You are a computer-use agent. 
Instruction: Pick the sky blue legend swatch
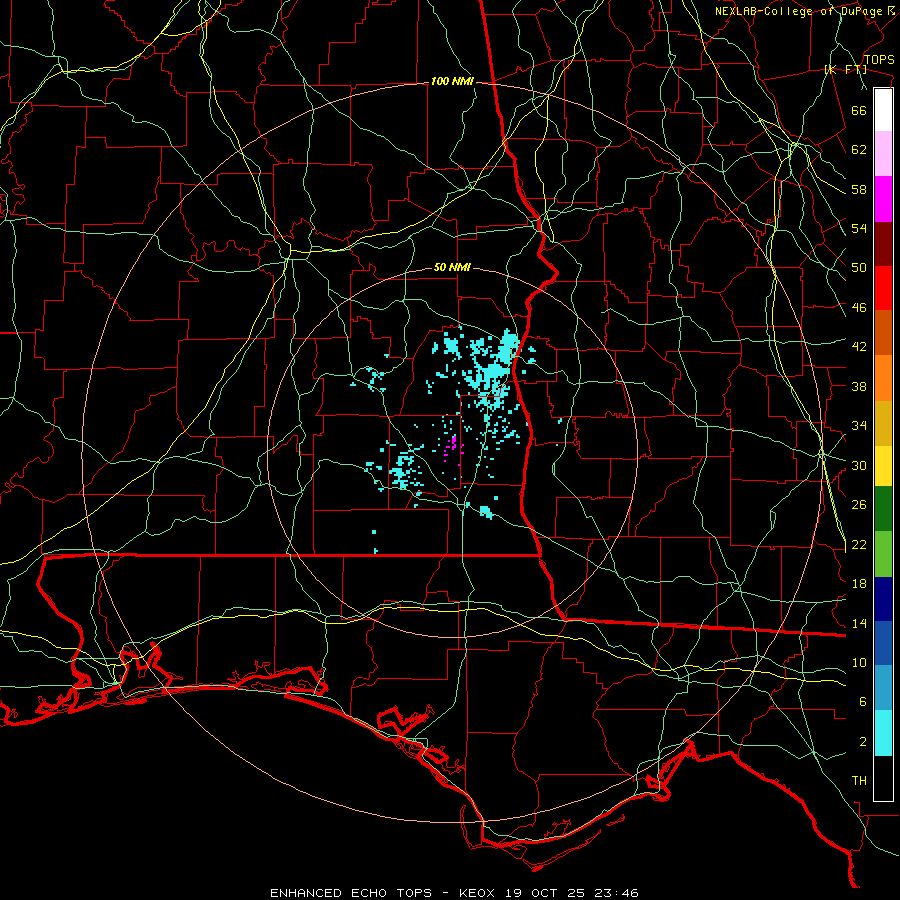(883, 688)
